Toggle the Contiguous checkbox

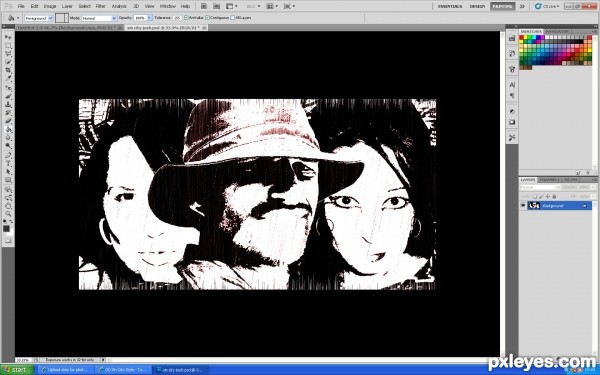(207, 18)
